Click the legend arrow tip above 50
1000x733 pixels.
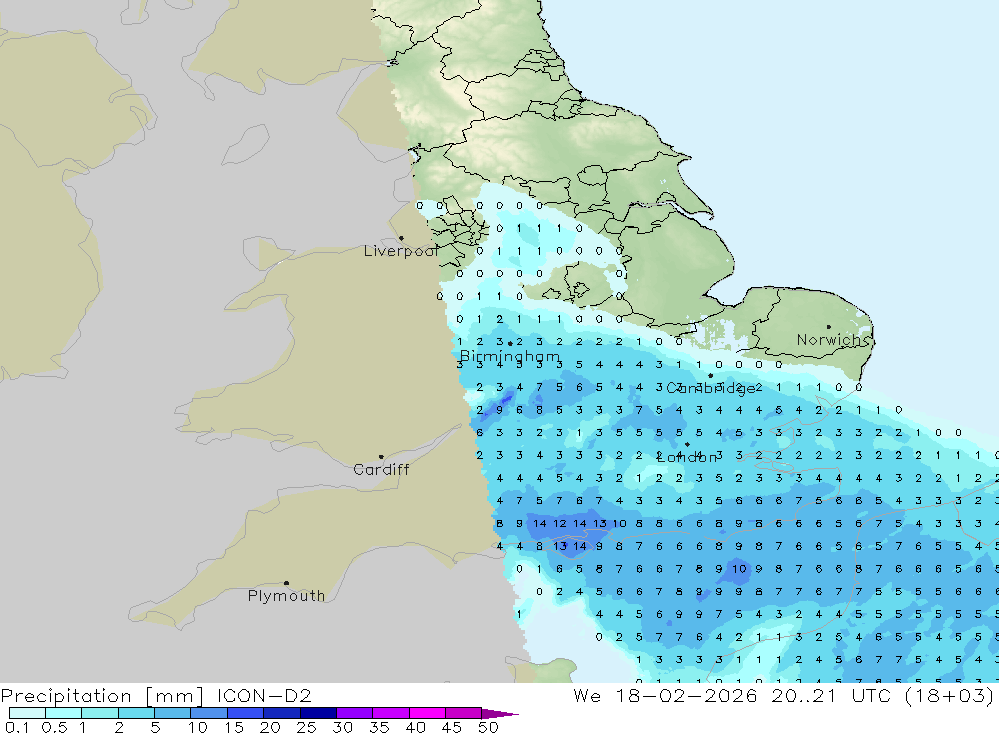(x=501, y=714)
